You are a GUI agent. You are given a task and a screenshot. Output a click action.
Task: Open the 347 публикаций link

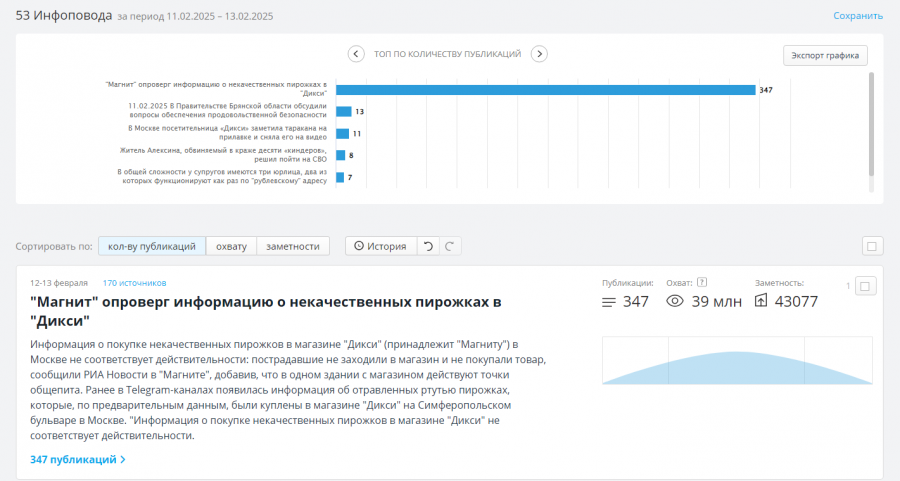77,459
